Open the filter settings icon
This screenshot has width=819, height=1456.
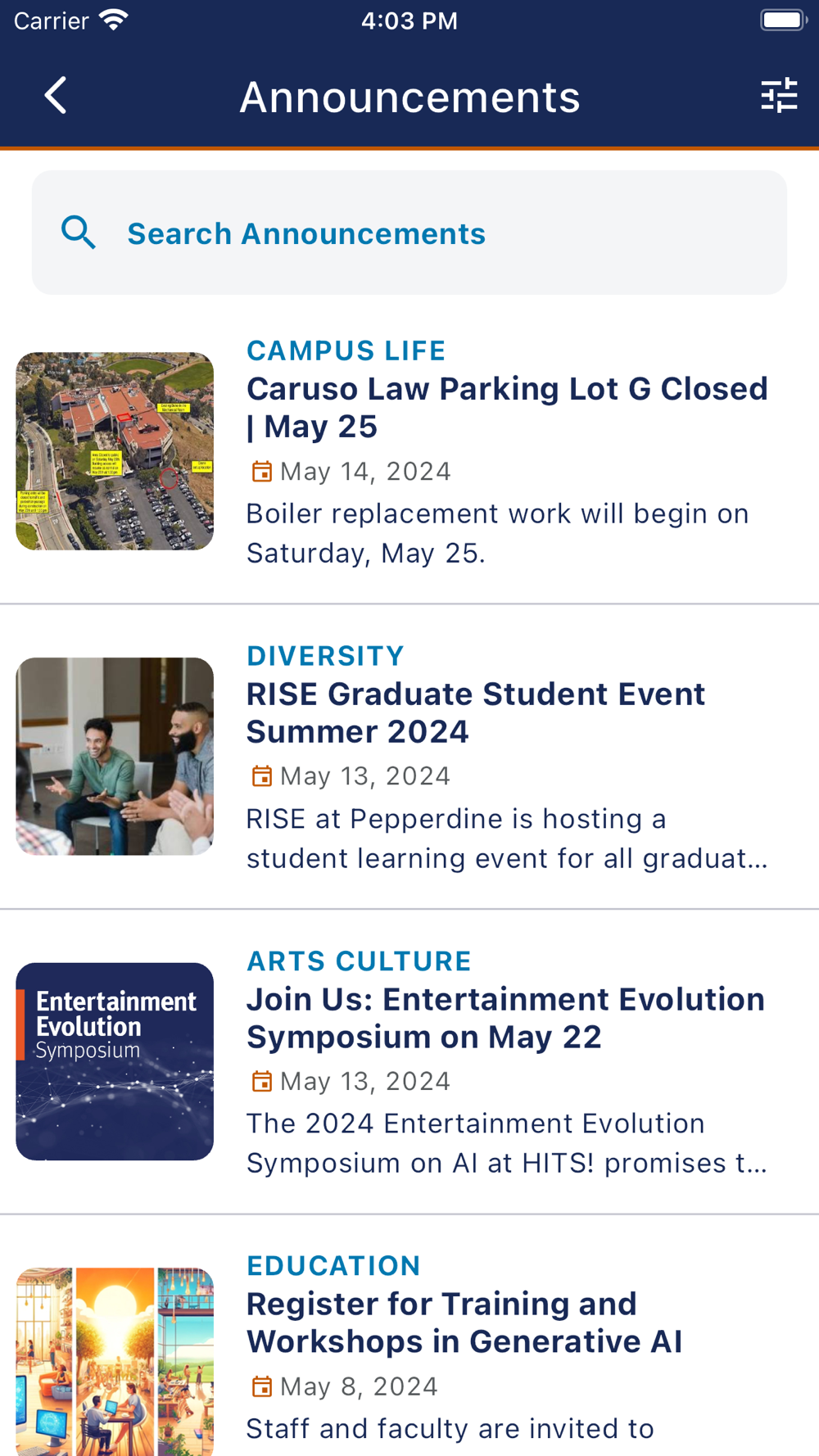click(x=778, y=96)
